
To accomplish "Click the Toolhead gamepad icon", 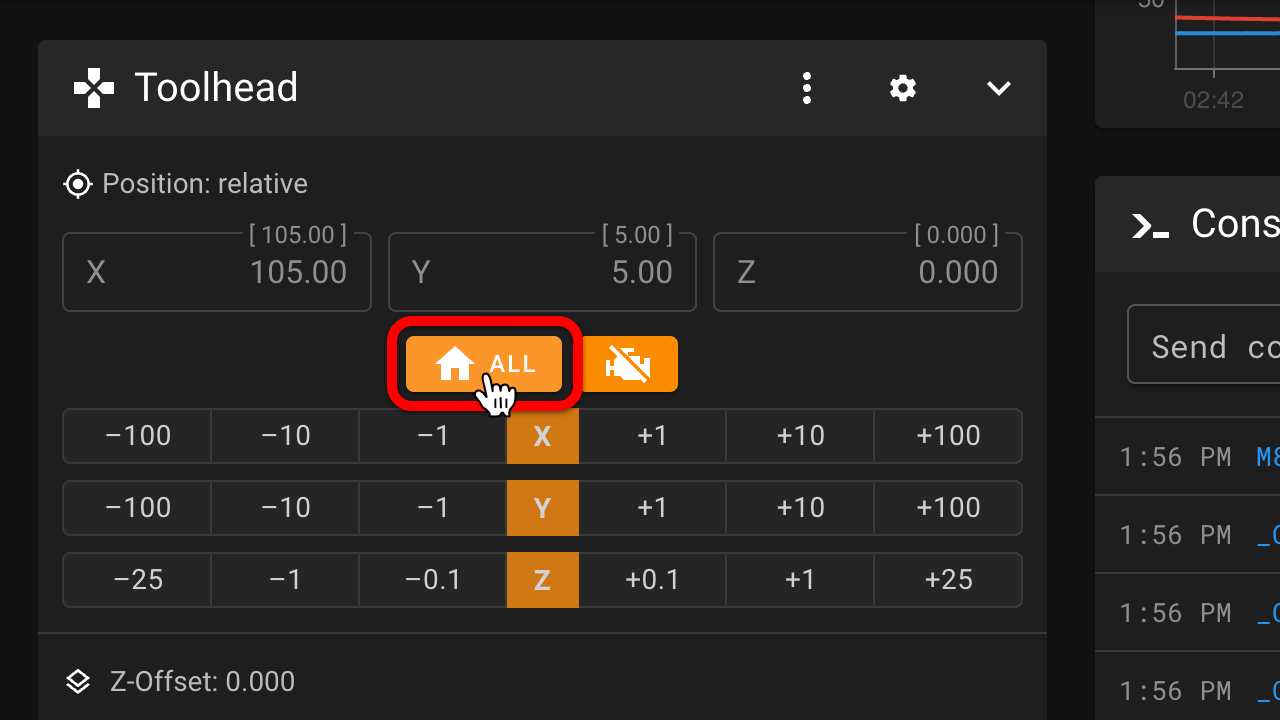I will click(94, 88).
